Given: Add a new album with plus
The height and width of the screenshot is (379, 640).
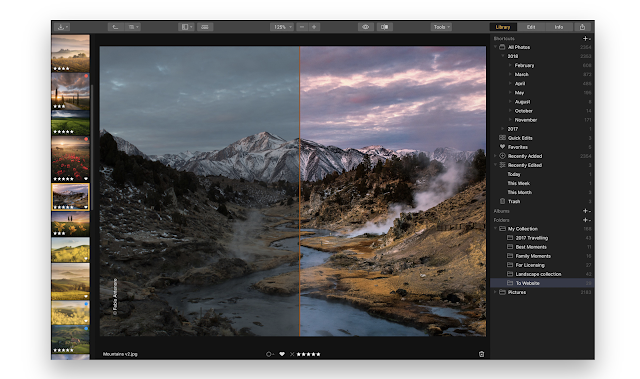Looking at the screenshot, I should point(586,211).
